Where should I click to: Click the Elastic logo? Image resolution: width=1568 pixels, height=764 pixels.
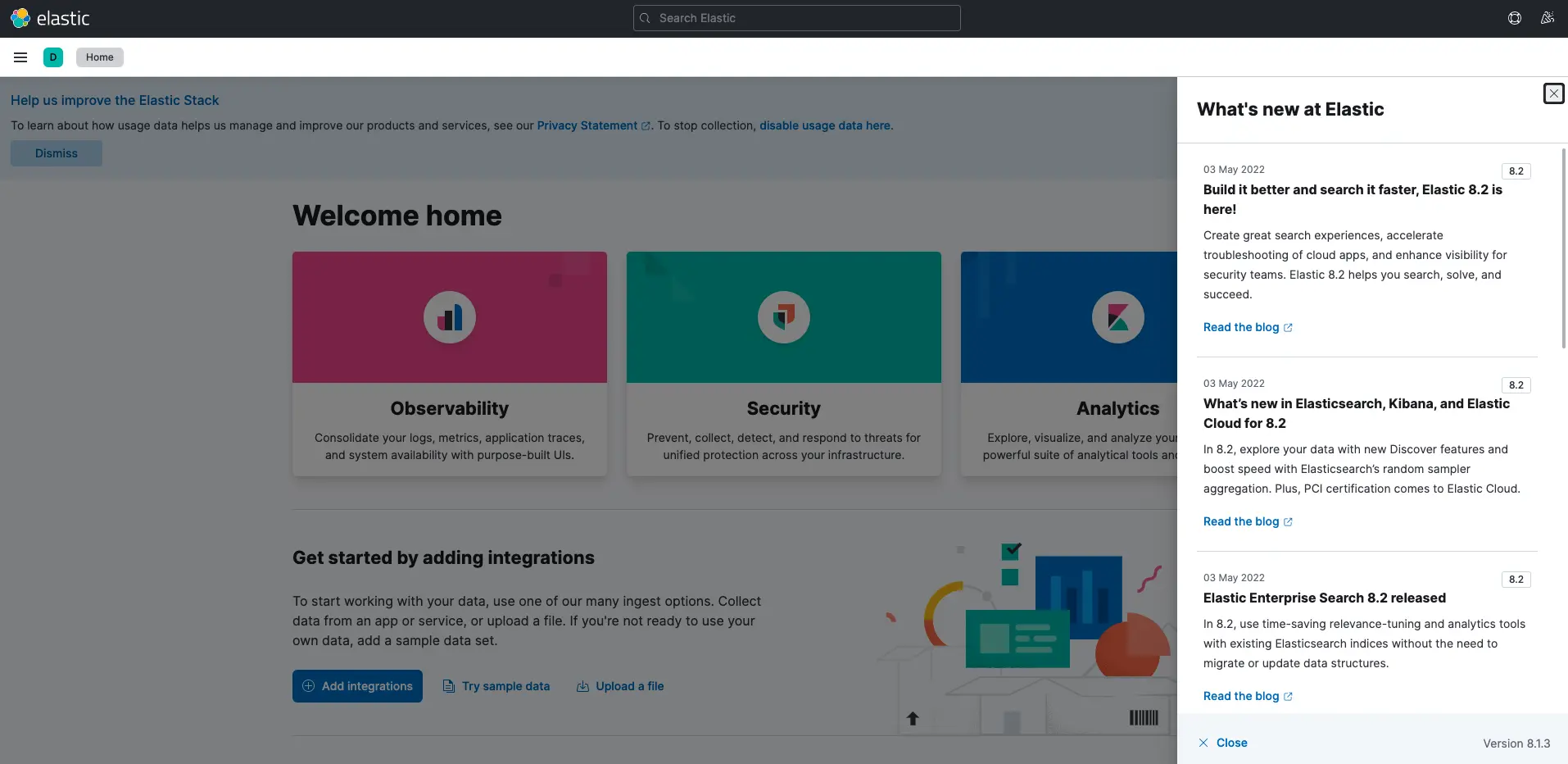tap(51, 17)
